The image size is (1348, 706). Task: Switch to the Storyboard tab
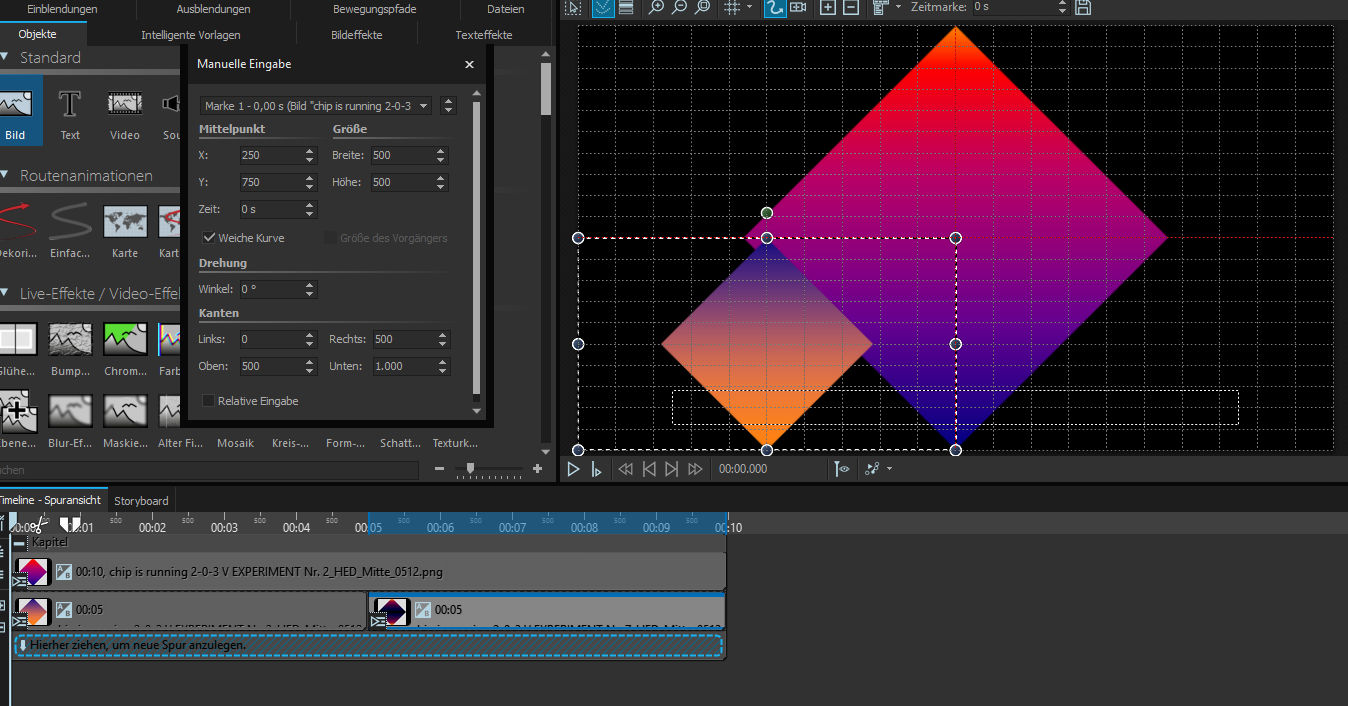[x=141, y=500]
